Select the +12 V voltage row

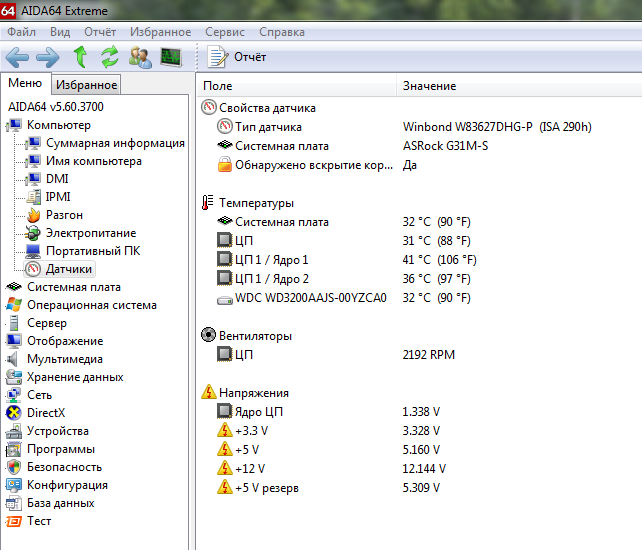coord(241,469)
